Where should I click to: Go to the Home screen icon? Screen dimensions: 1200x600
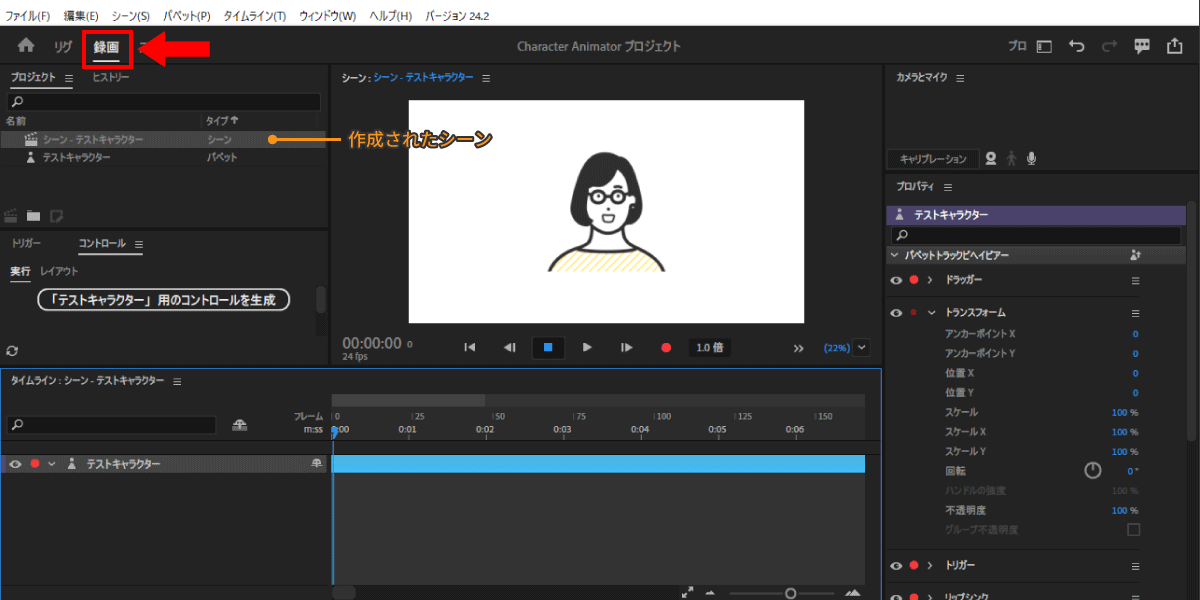[x=26, y=46]
